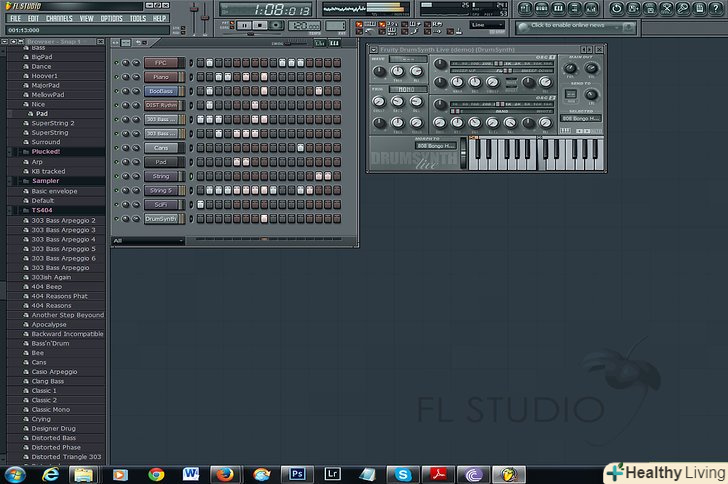
Task: Open Google Chrome from the taskbar
Action: pyautogui.click(x=156, y=473)
